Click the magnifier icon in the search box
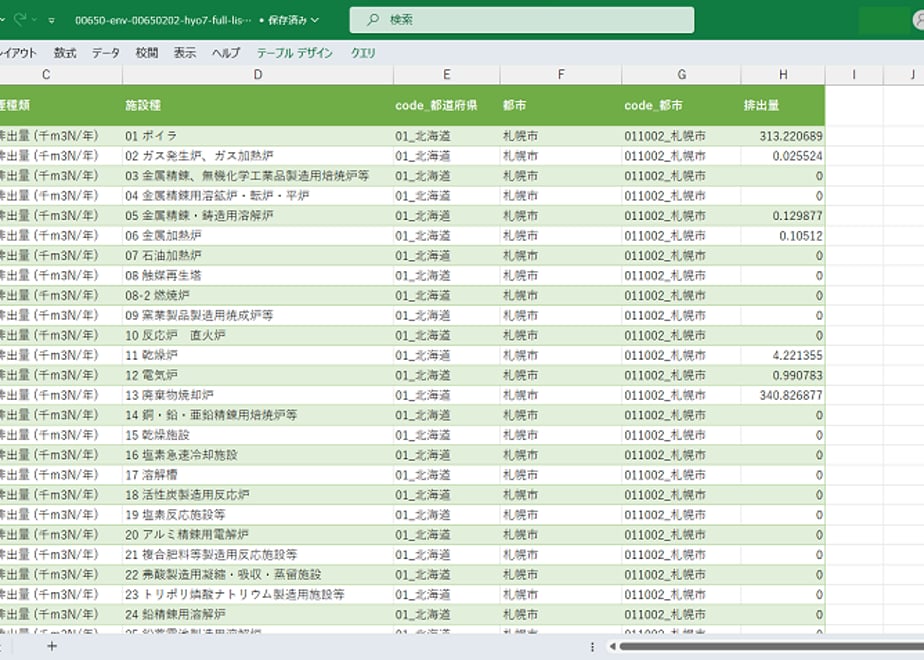This screenshot has height=660, width=924. [373, 19]
